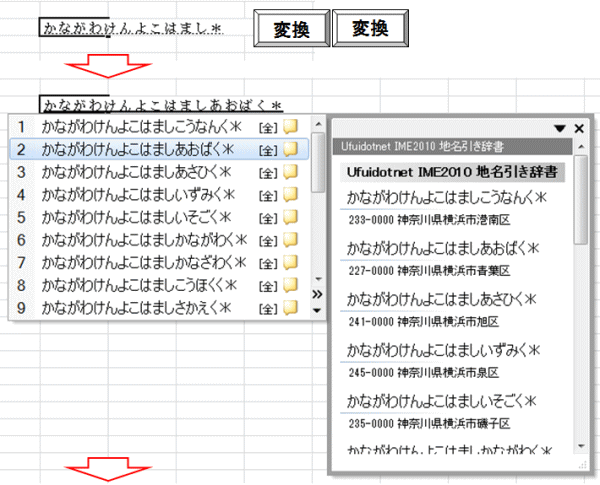
Task: Click dictionary entry かながわけんよこはましあおばく＊
Action: [443, 248]
